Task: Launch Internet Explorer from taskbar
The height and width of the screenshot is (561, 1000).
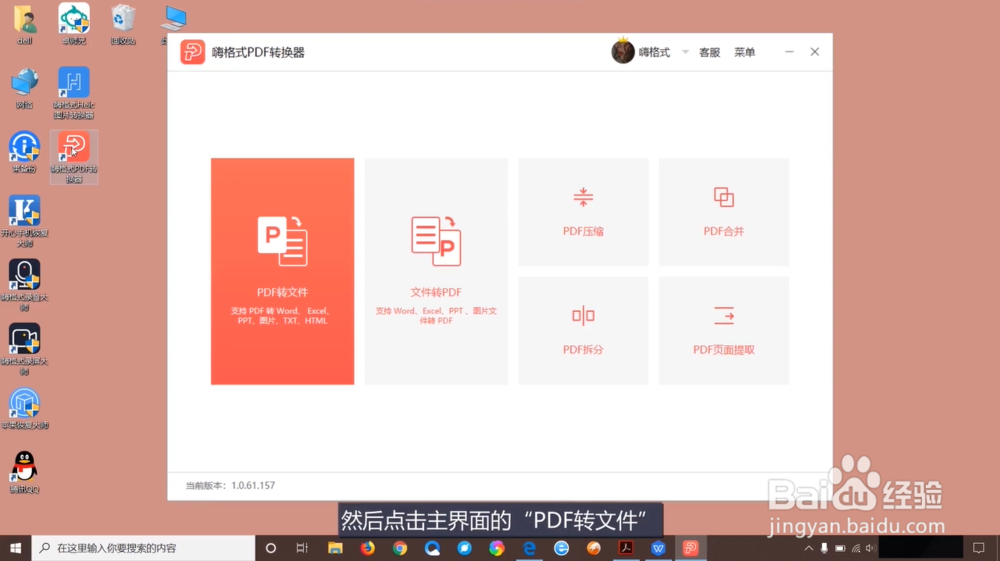Action: 561,548
